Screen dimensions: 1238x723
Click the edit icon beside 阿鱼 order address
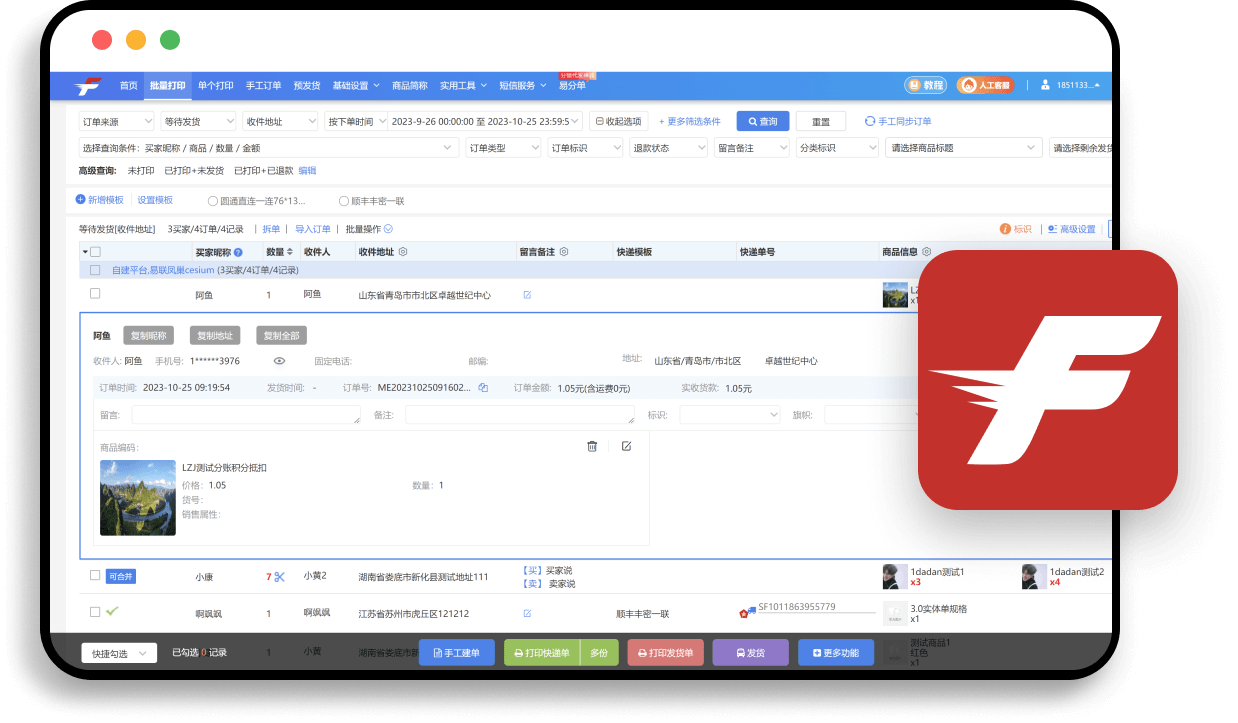pyautogui.click(x=527, y=294)
